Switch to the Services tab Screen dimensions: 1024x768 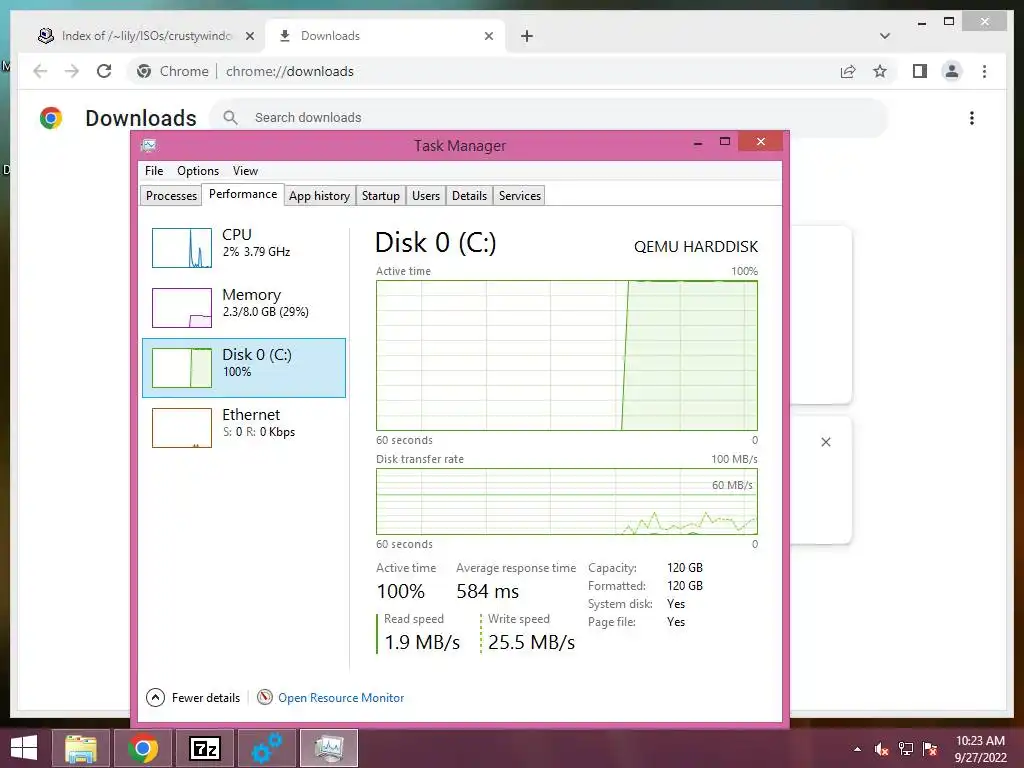point(520,196)
